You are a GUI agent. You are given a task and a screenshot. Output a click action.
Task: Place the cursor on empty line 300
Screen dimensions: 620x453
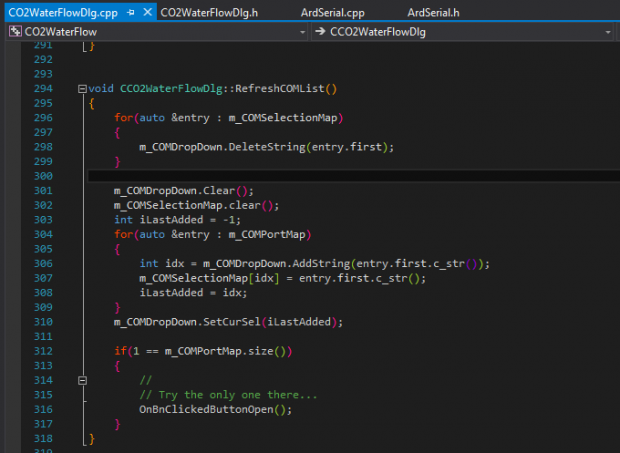click(353, 176)
